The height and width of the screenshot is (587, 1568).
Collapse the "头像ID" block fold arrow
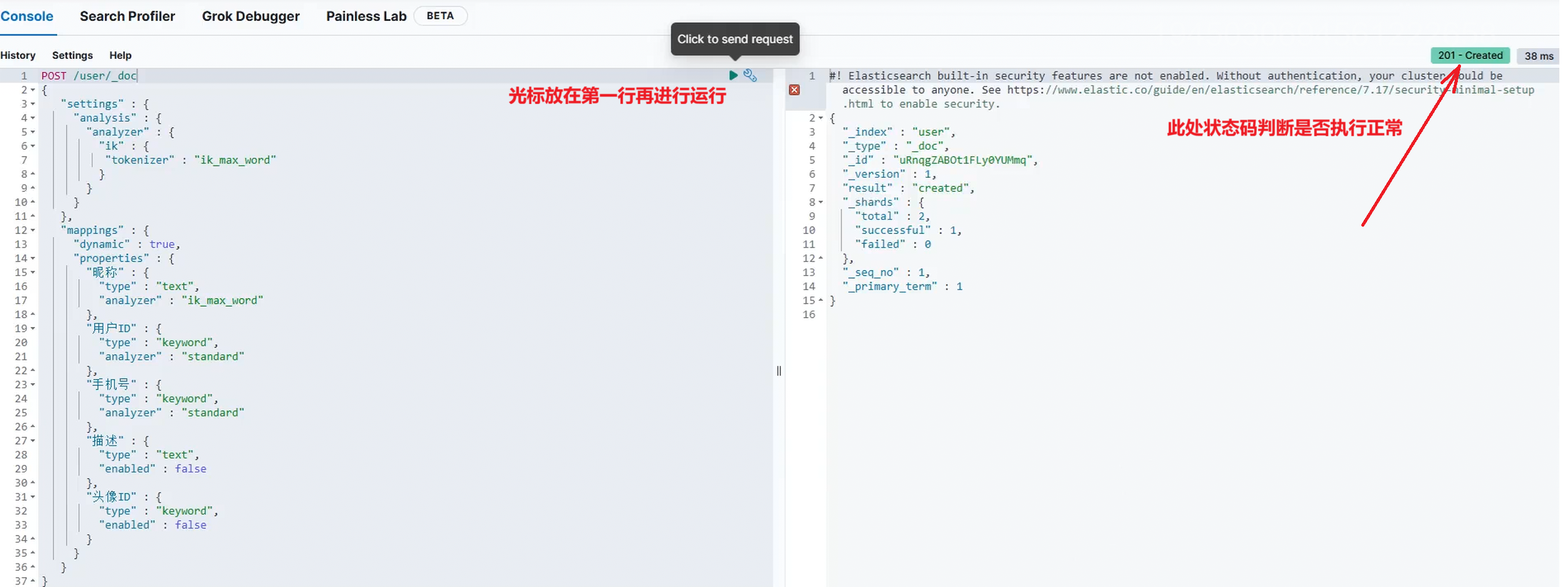point(33,497)
